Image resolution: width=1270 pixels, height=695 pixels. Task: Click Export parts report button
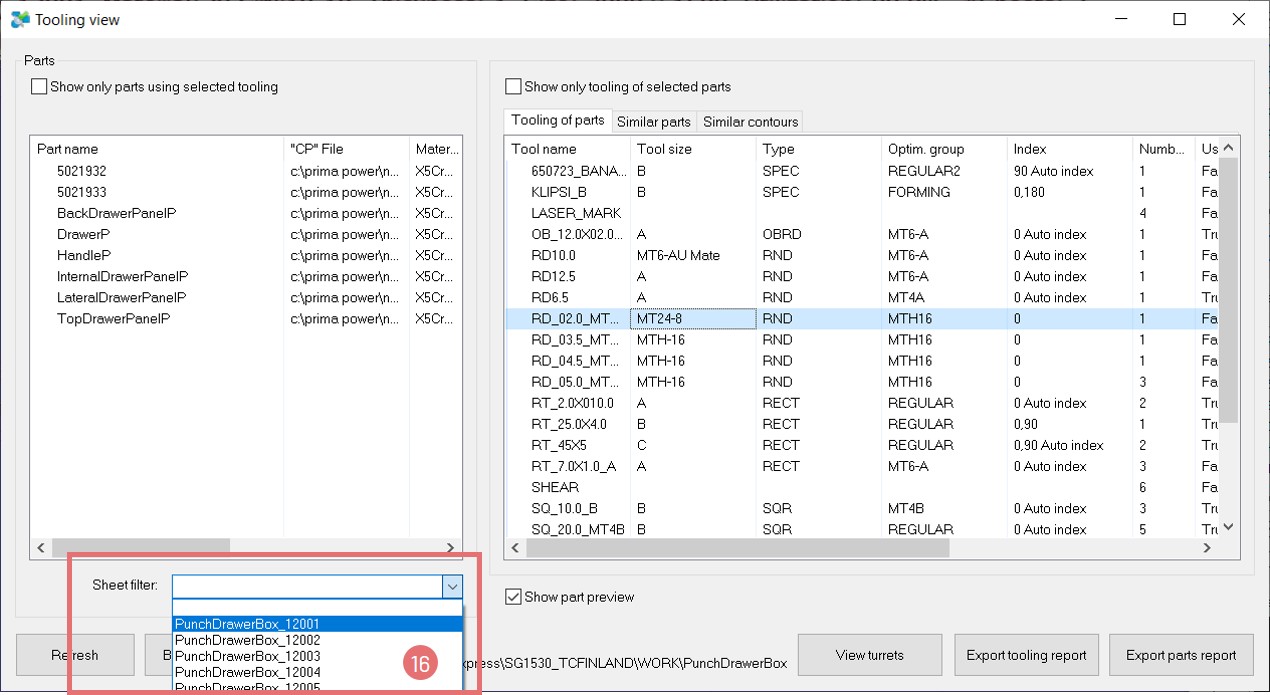pos(1181,655)
